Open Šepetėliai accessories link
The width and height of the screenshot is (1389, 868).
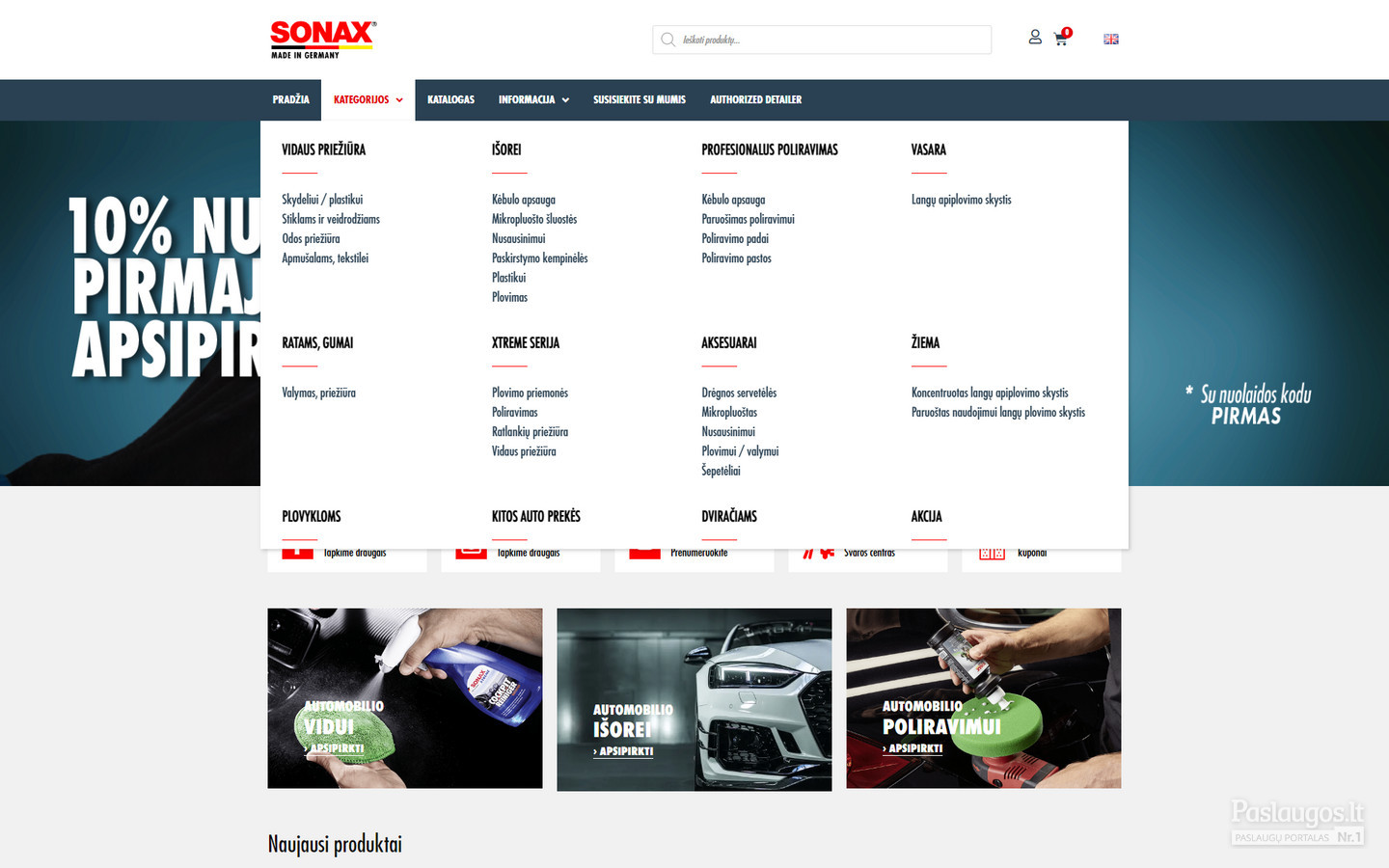[721, 471]
